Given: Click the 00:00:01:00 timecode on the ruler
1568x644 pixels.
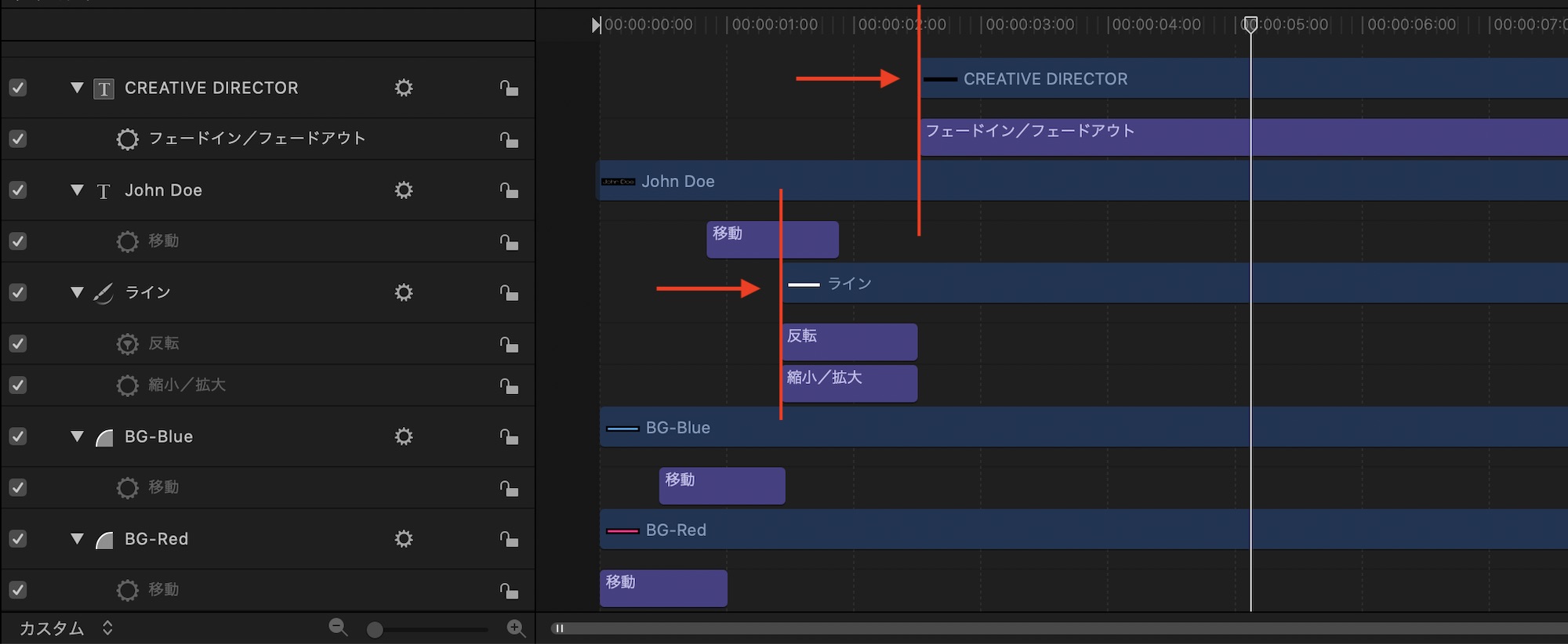Looking at the screenshot, I should (x=775, y=25).
